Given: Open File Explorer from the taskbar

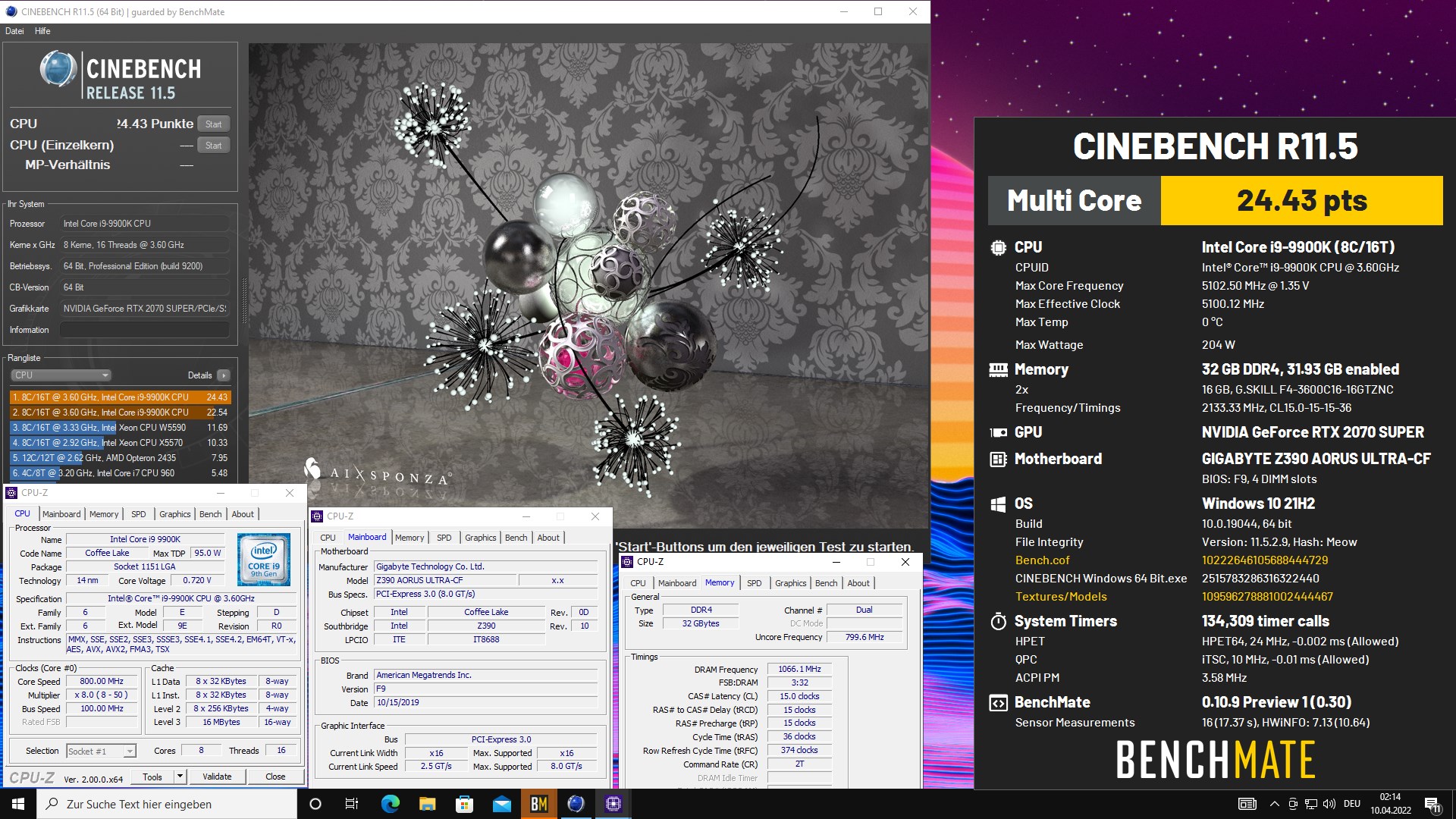Looking at the screenshot, I should 427,804.
